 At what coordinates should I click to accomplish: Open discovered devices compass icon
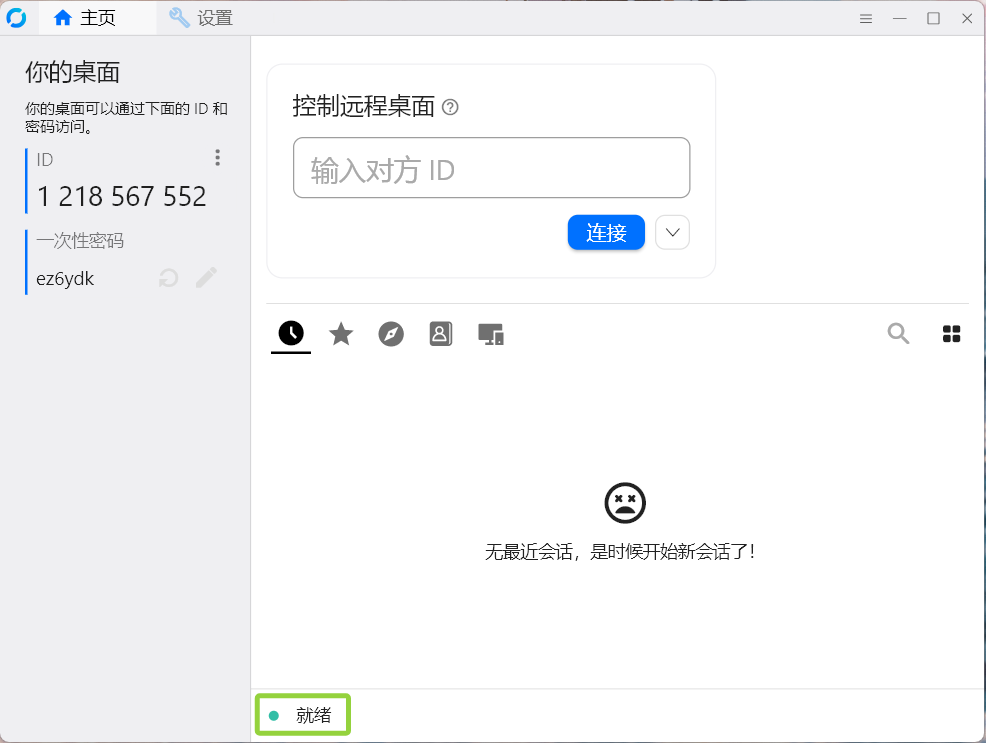391,334
